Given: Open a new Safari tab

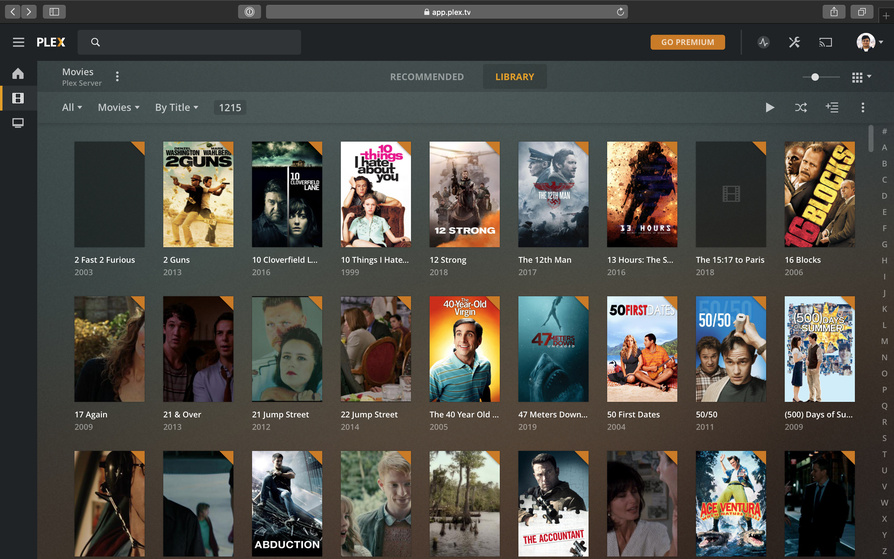Looking at the screenshot, I should [886, 15].
